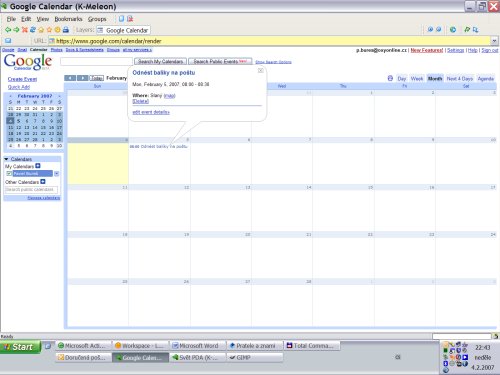Click the Gmail link in the top bar
500x375 pixels.
click(22, 50)
